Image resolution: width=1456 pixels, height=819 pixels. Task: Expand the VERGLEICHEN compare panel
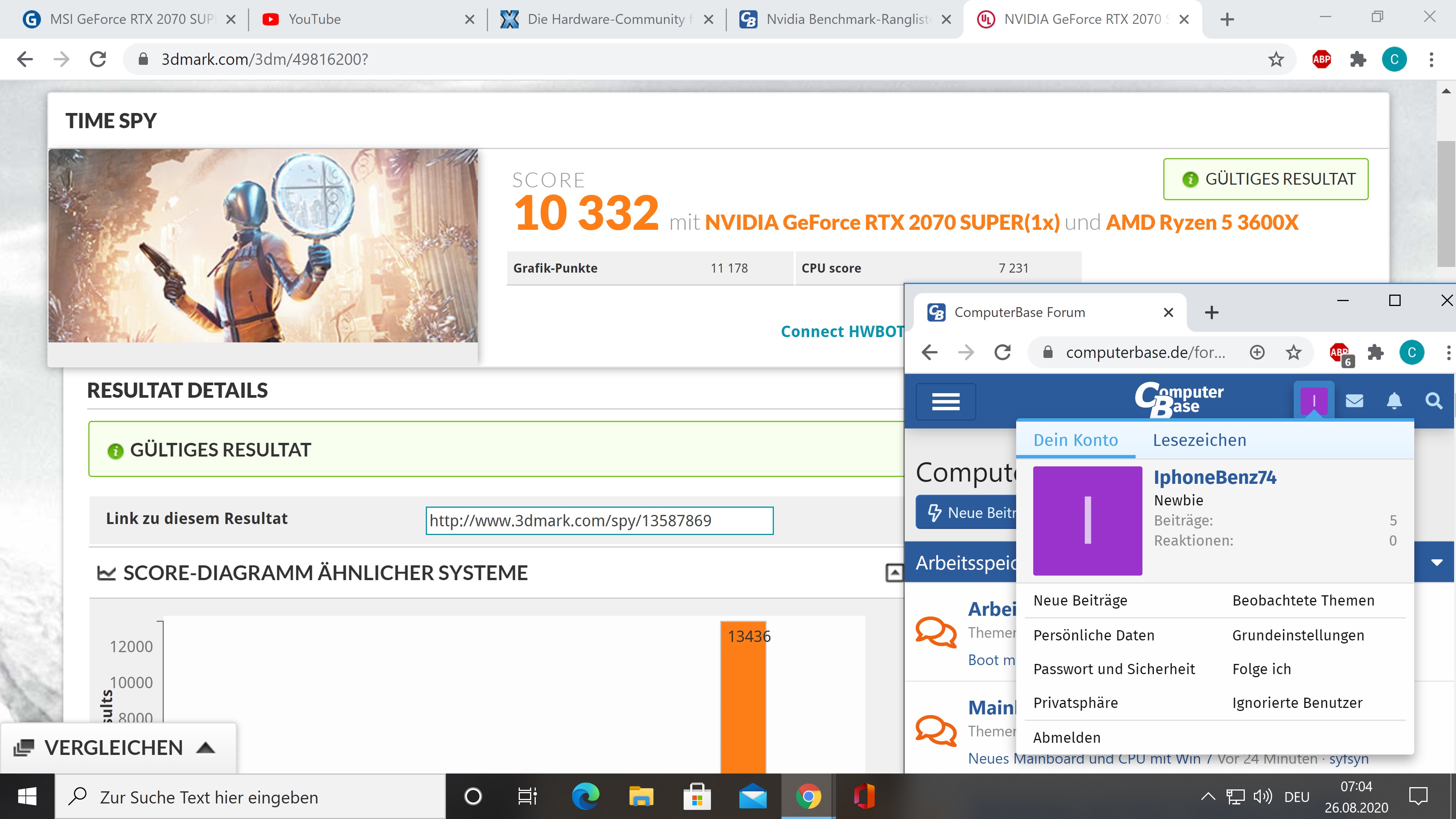tap(206, 748)
